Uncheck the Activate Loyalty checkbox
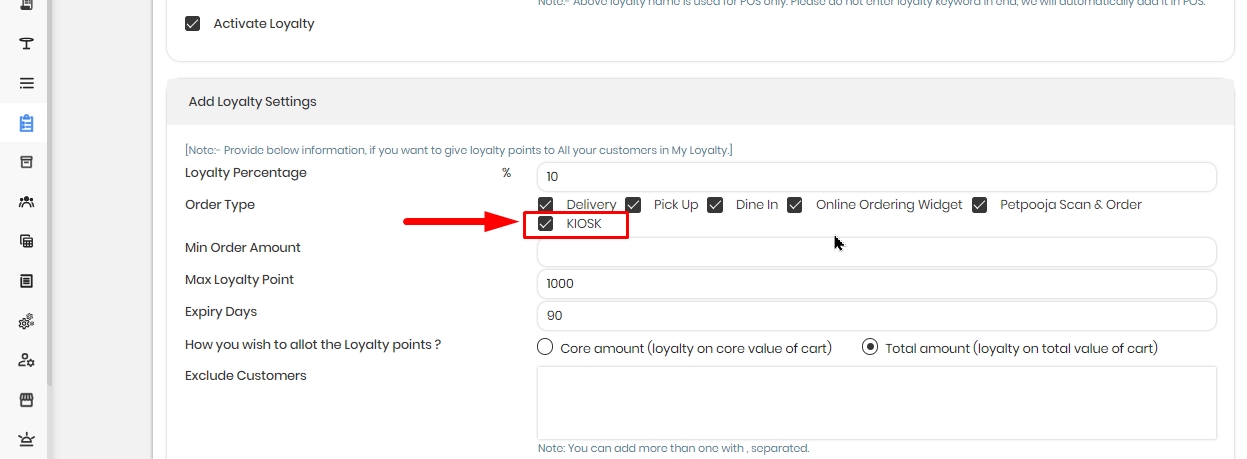The image size is (1247, 459). (193, 23)
